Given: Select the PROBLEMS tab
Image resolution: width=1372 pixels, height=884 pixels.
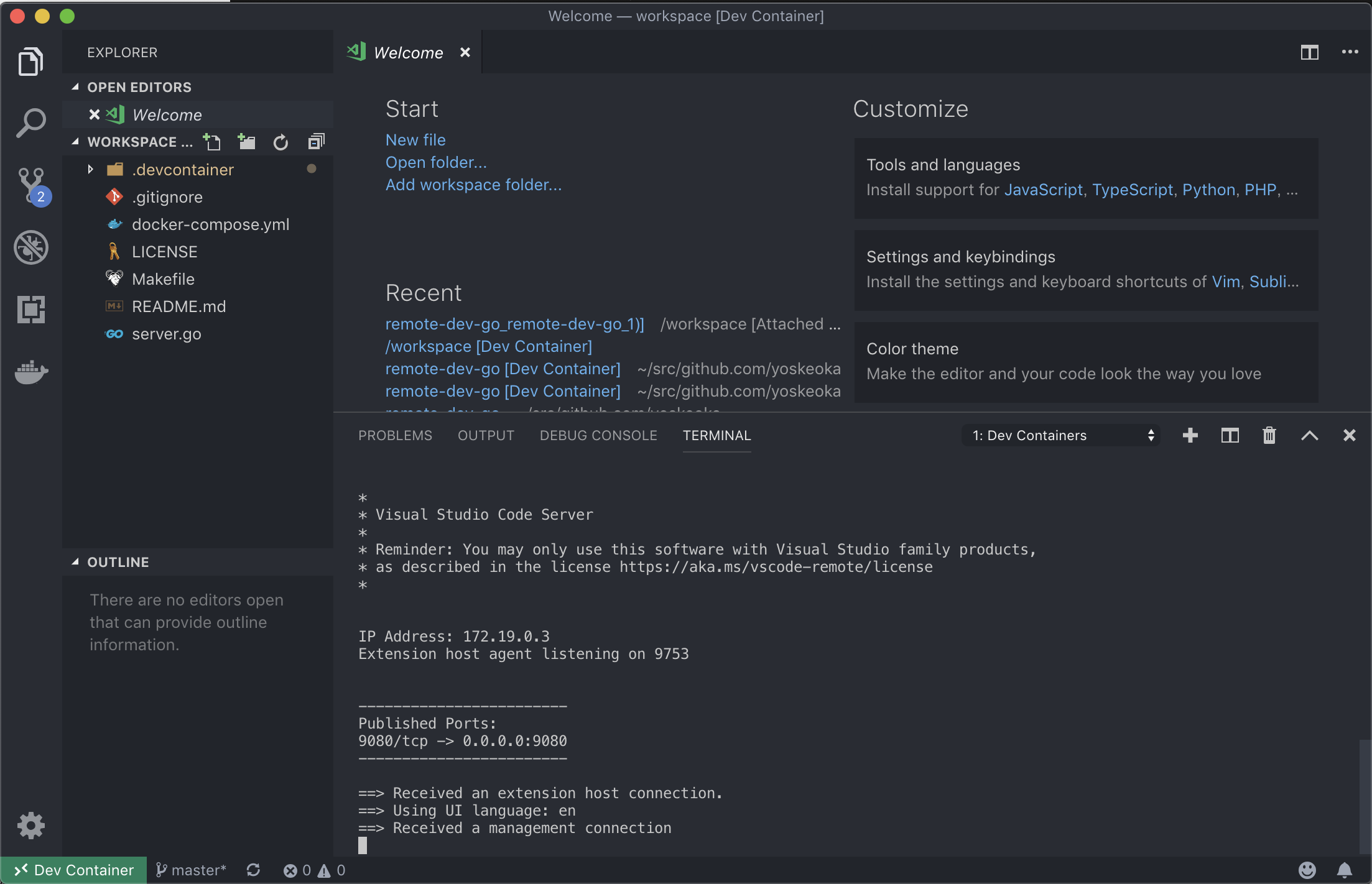Looking at the screenshot, I should tap(394, 434).
